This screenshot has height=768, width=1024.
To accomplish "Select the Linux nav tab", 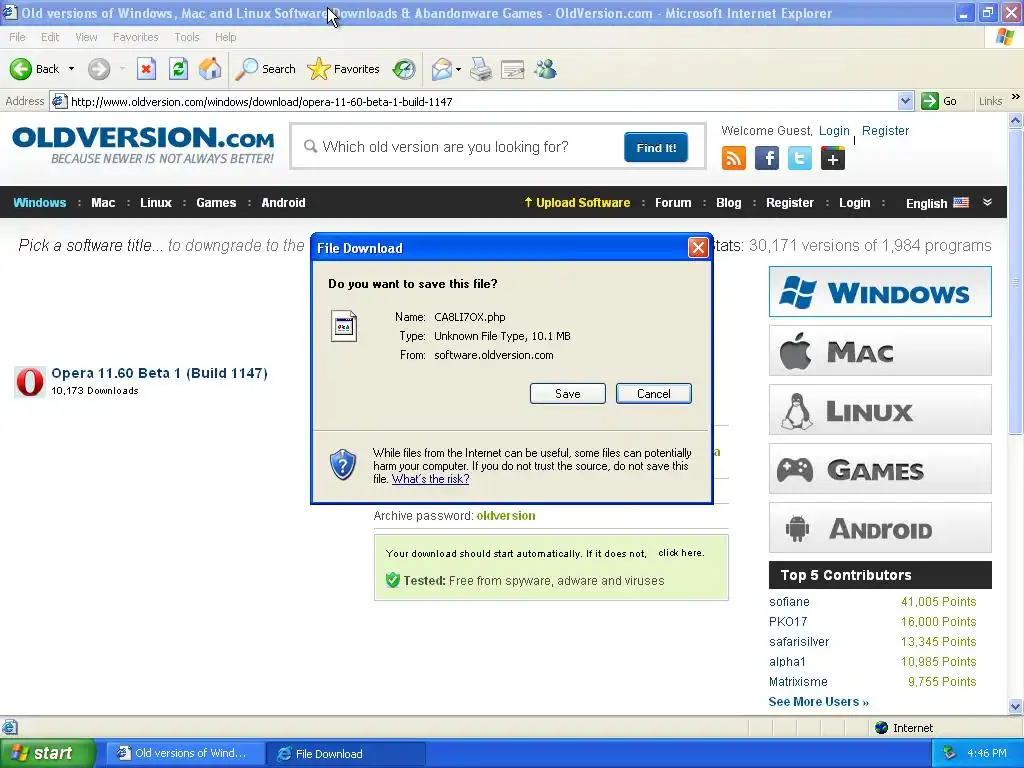I will point(156,202).
